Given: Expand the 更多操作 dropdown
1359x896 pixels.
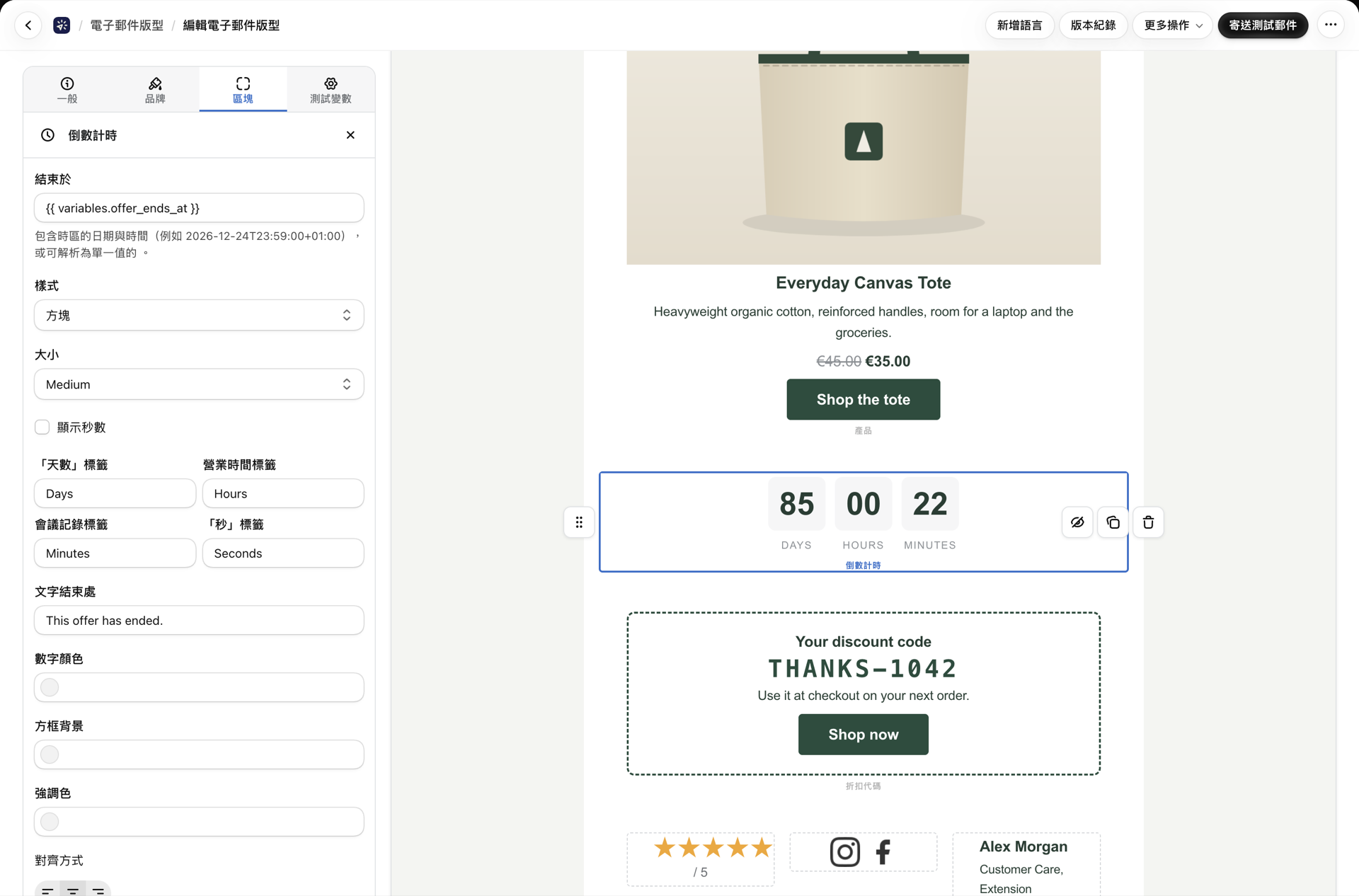Looking at the screenshot, I should [x=1173, y=25].
